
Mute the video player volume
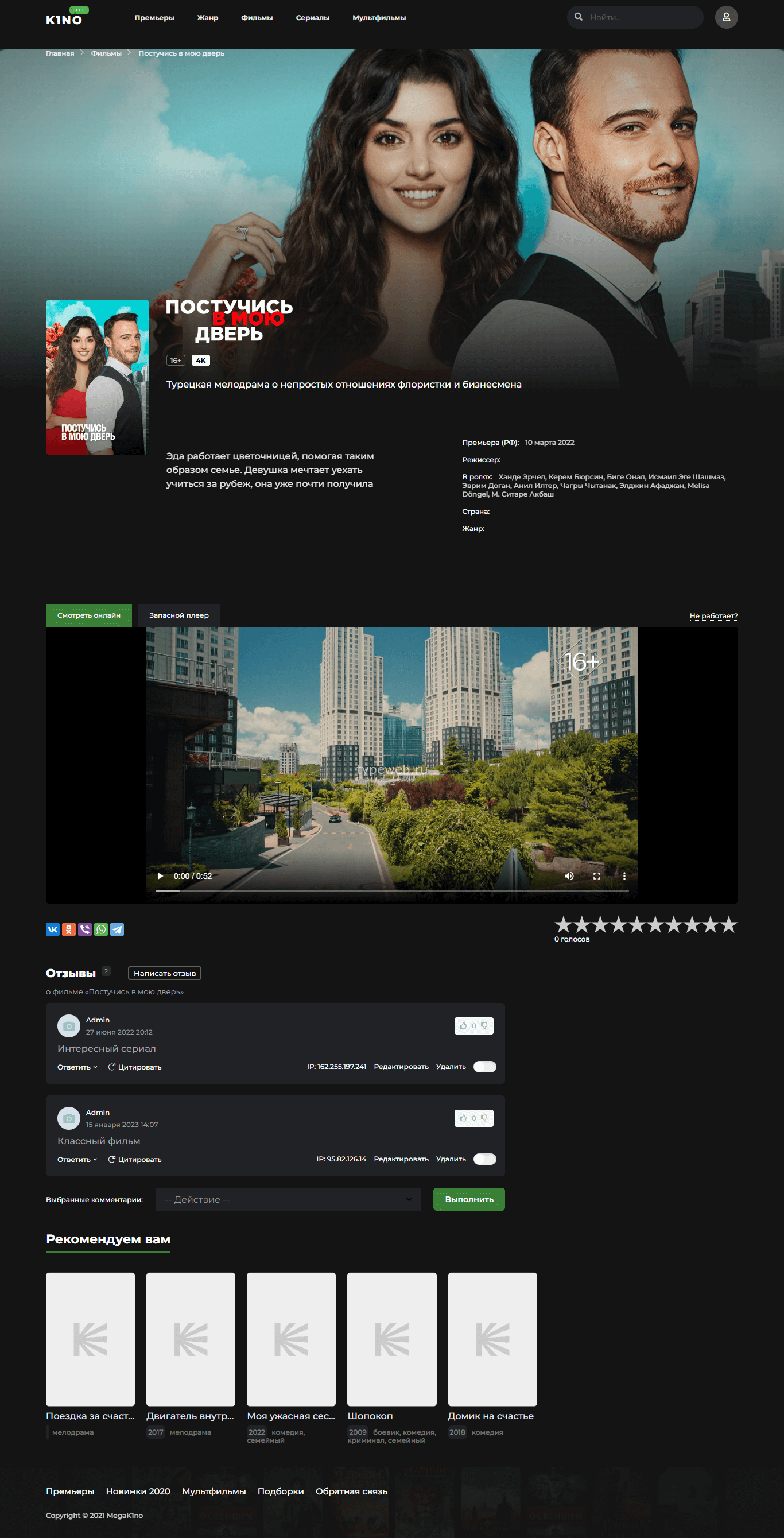pos(568,876)
